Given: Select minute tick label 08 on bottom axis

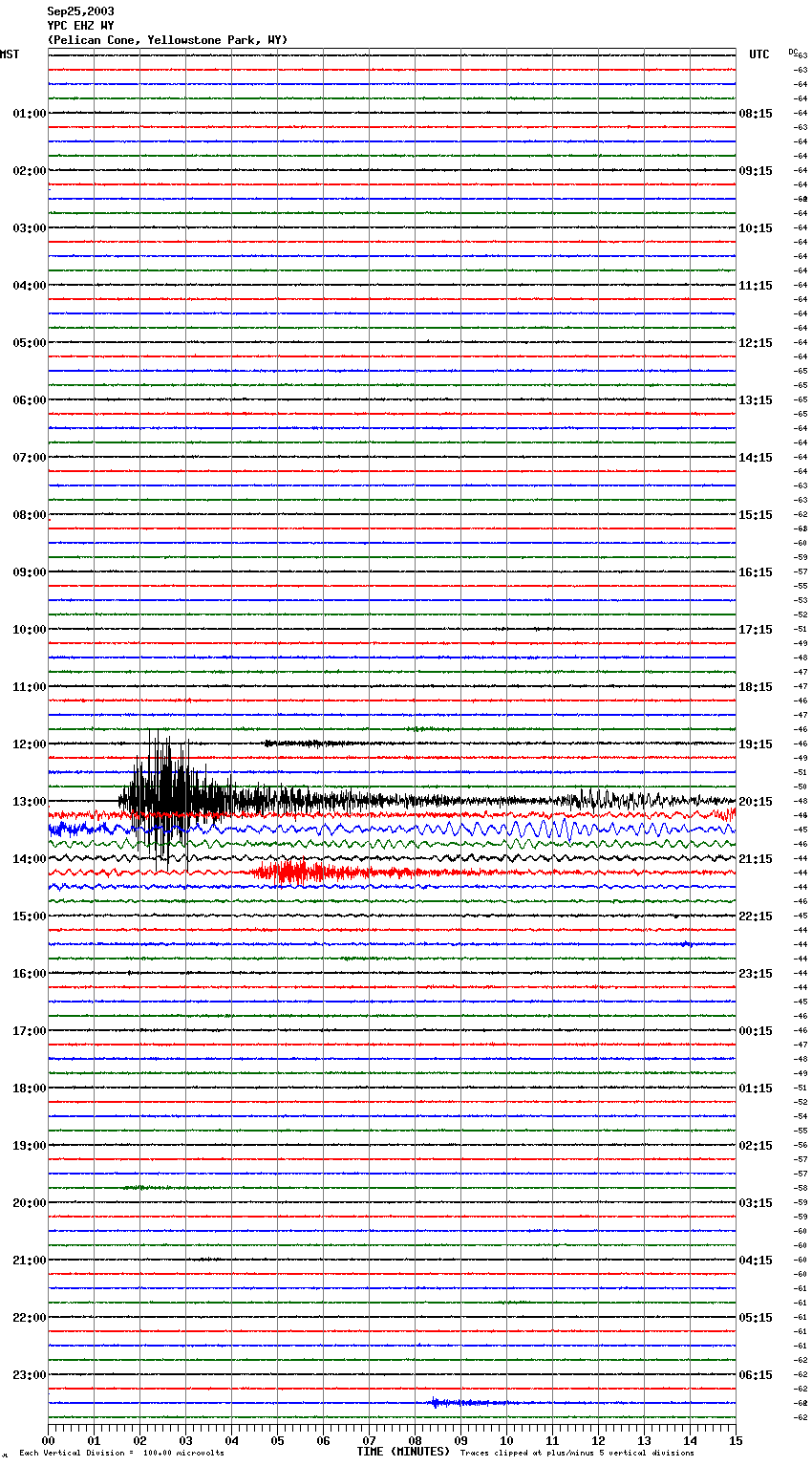Looking at the screenshot, I should coord(415,1440).
